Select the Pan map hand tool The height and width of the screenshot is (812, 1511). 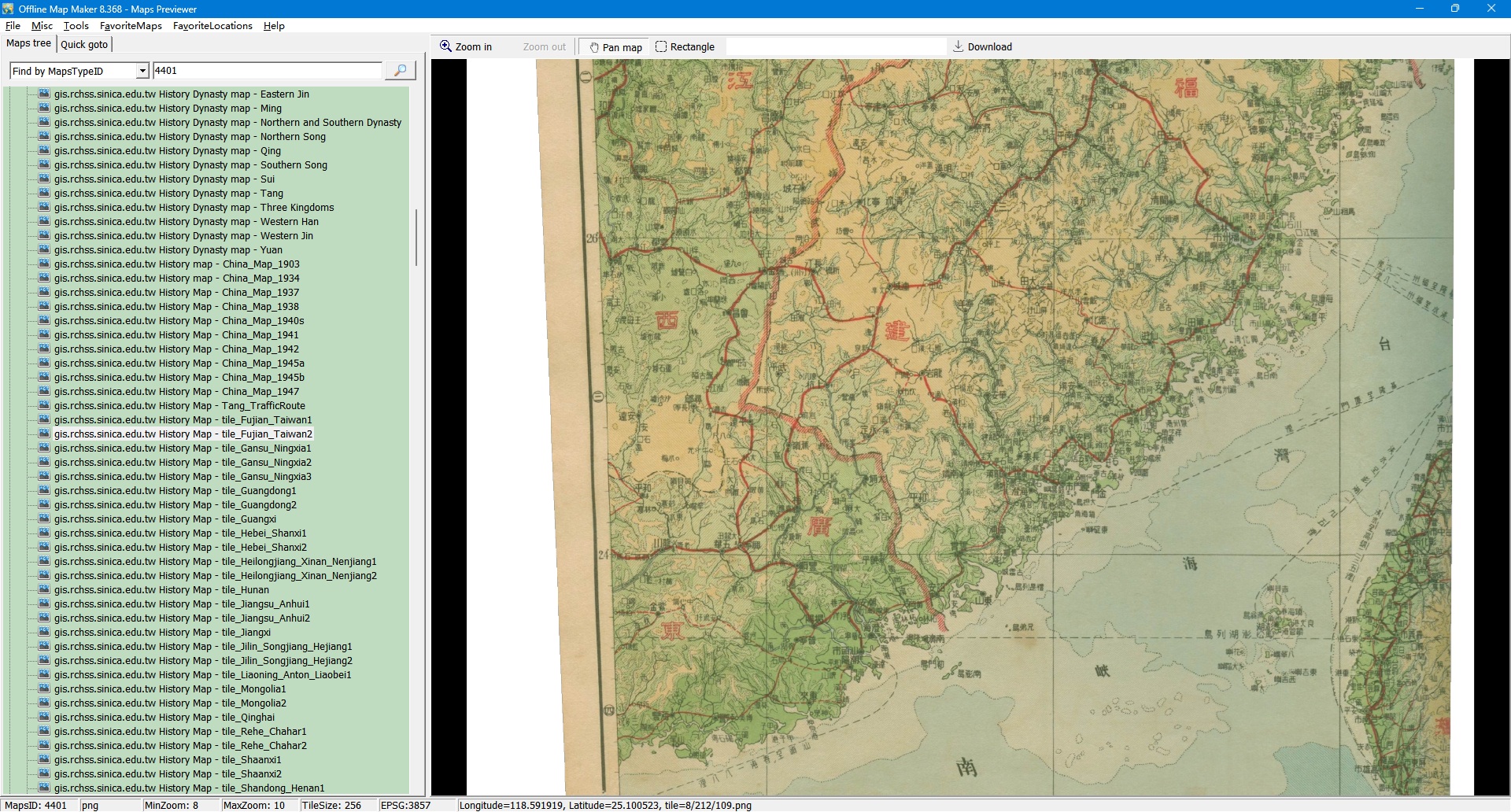click(616, 47)
